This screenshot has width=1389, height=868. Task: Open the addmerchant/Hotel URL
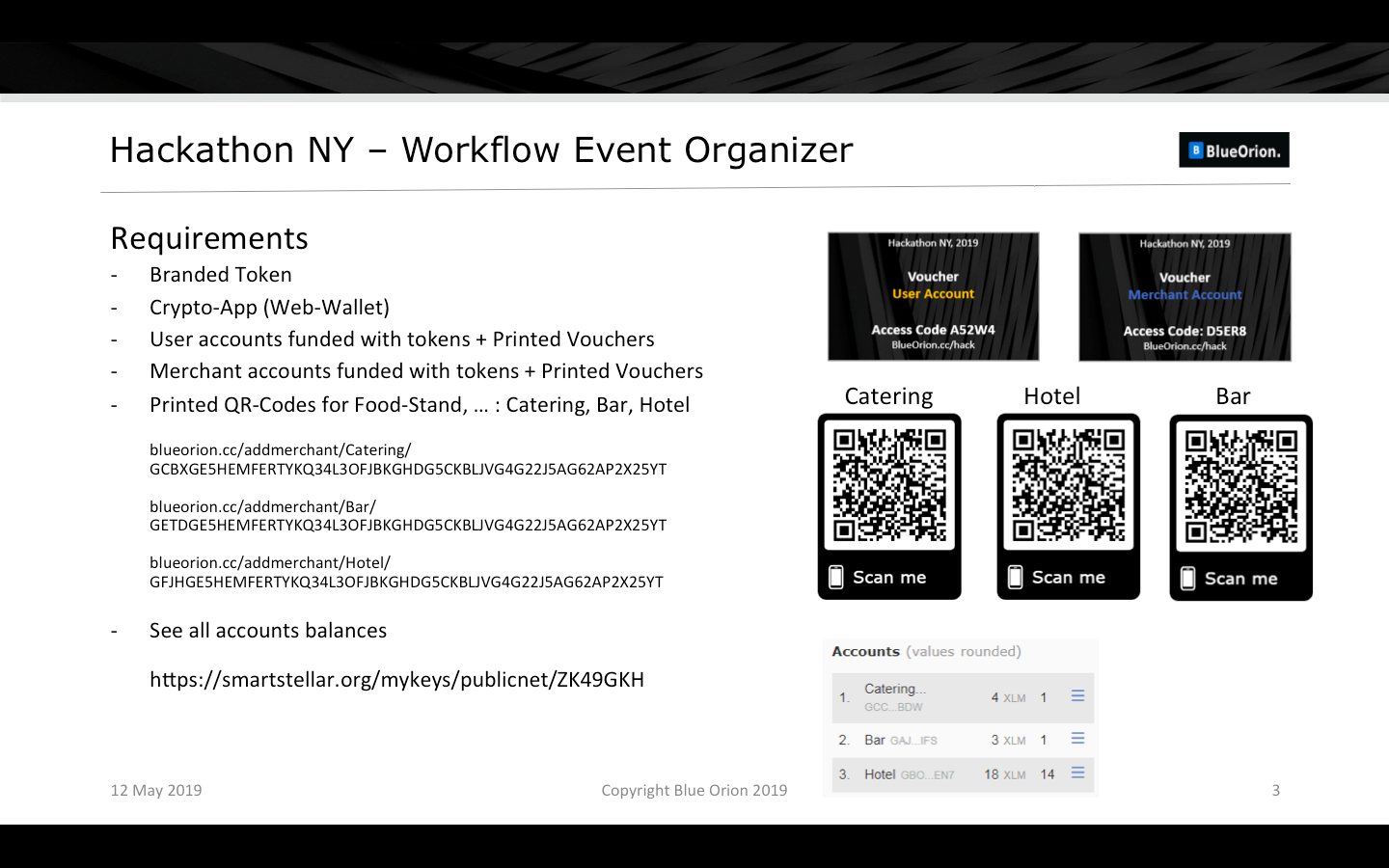(x=270, y=562)
